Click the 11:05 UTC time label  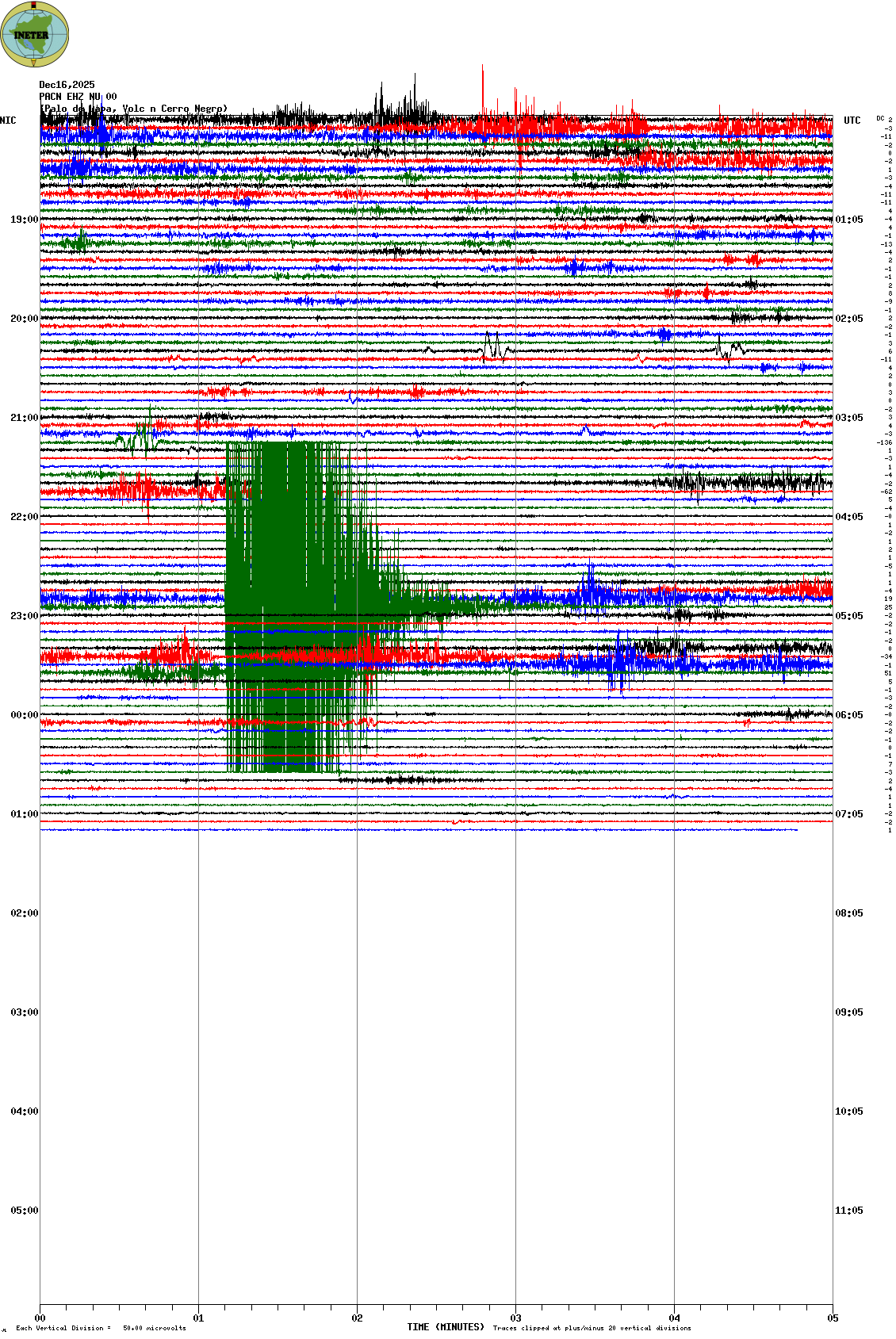click(848, 1211)
